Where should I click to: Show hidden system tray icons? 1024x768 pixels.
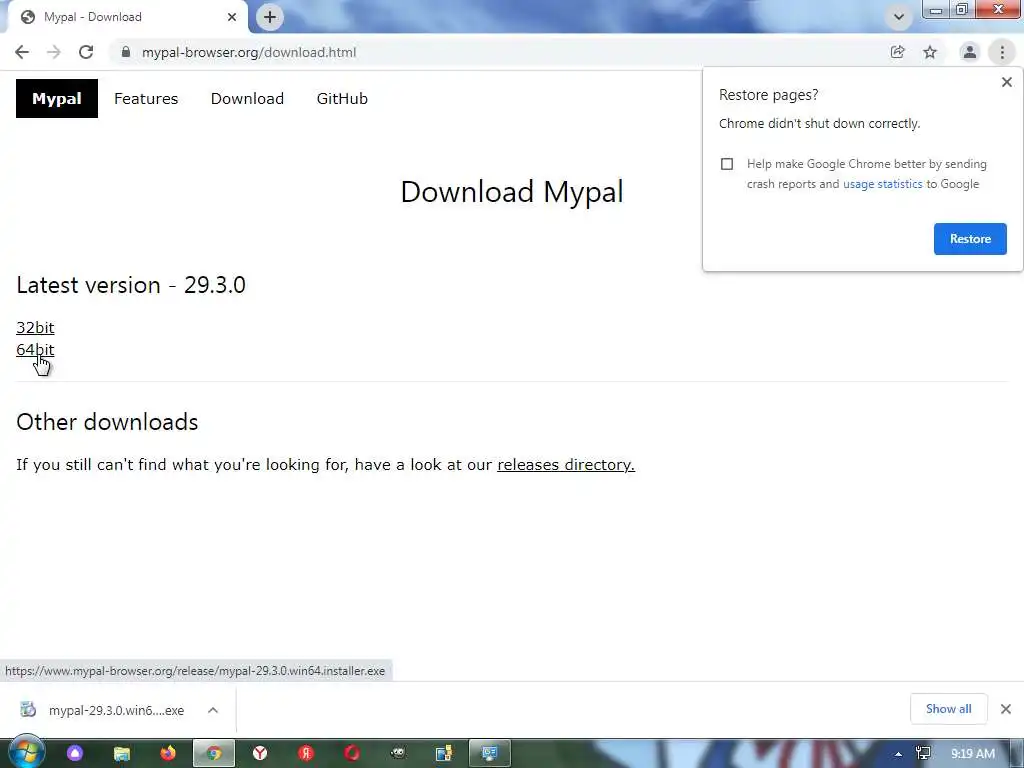tap(899, 754)
